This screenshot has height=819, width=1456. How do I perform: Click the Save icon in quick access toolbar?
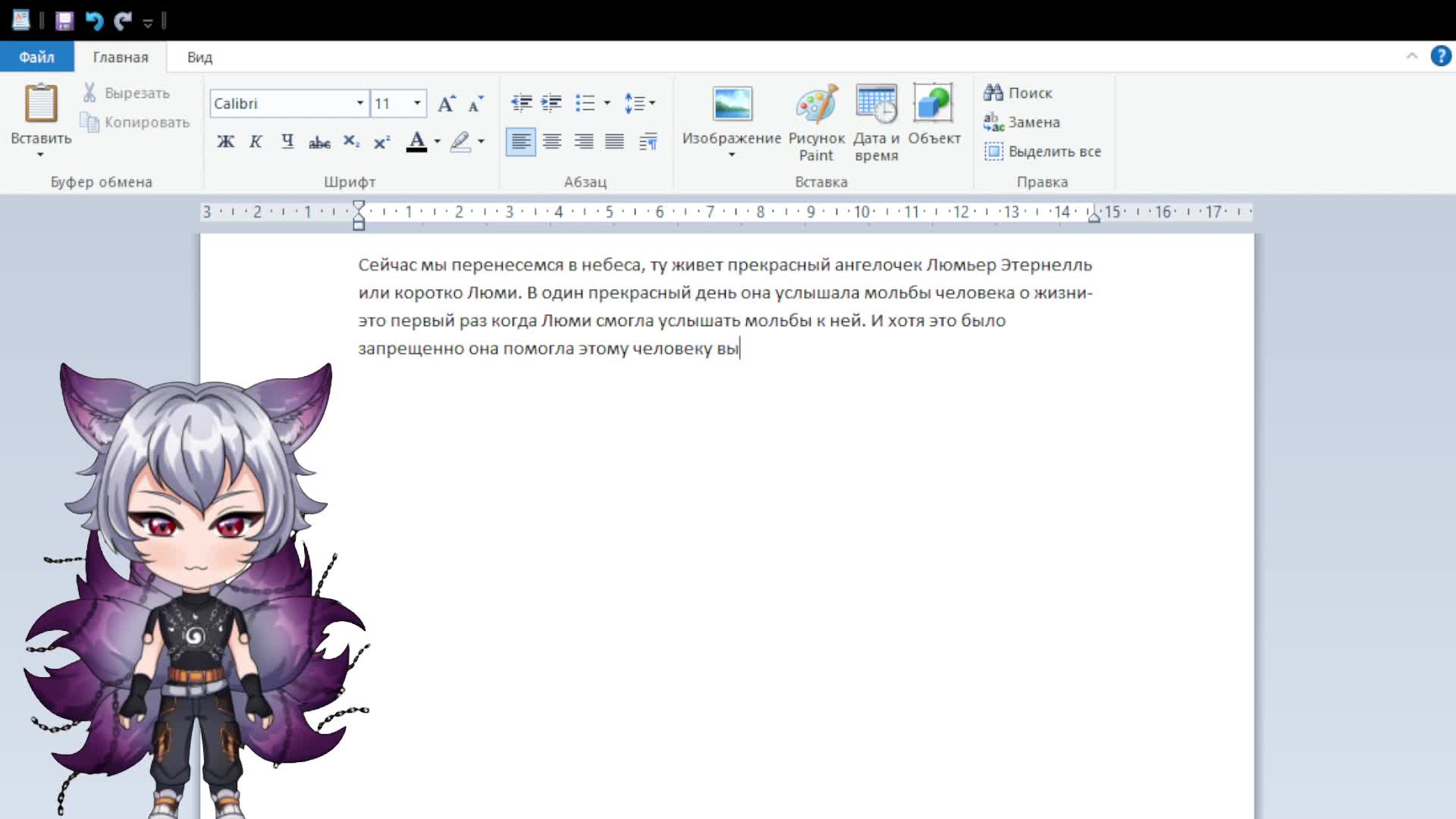[x=64, y=20]
